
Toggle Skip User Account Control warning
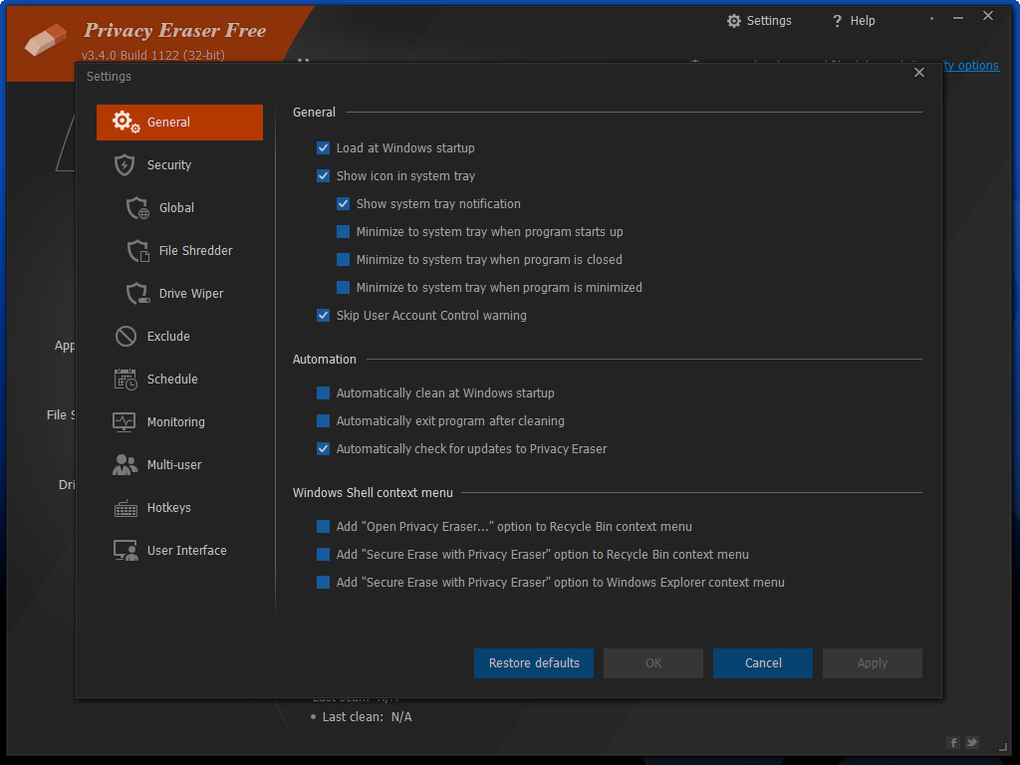(323, 315)
